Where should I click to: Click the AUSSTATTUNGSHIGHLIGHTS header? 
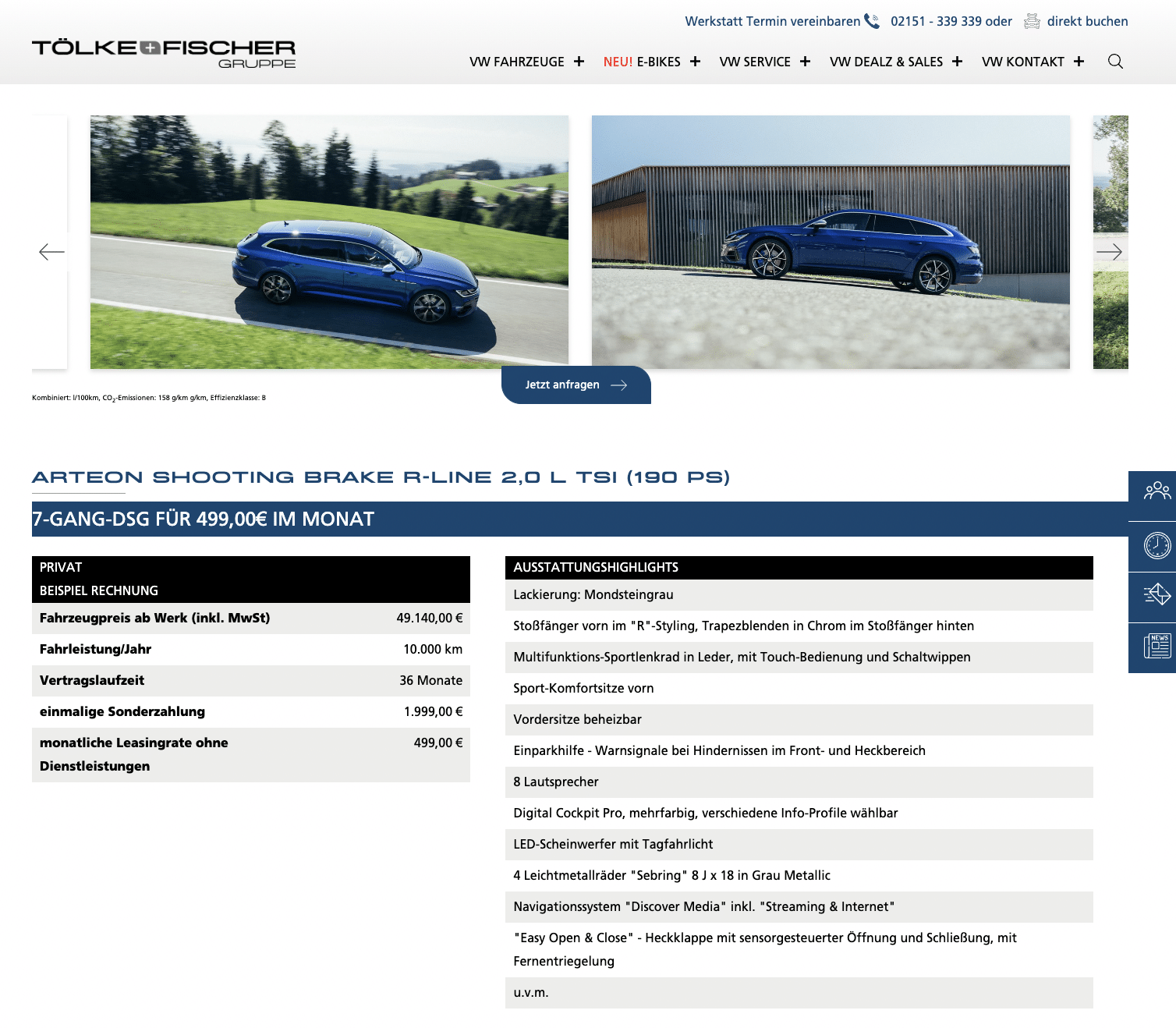pyautogui.click(x=799, y=568)
